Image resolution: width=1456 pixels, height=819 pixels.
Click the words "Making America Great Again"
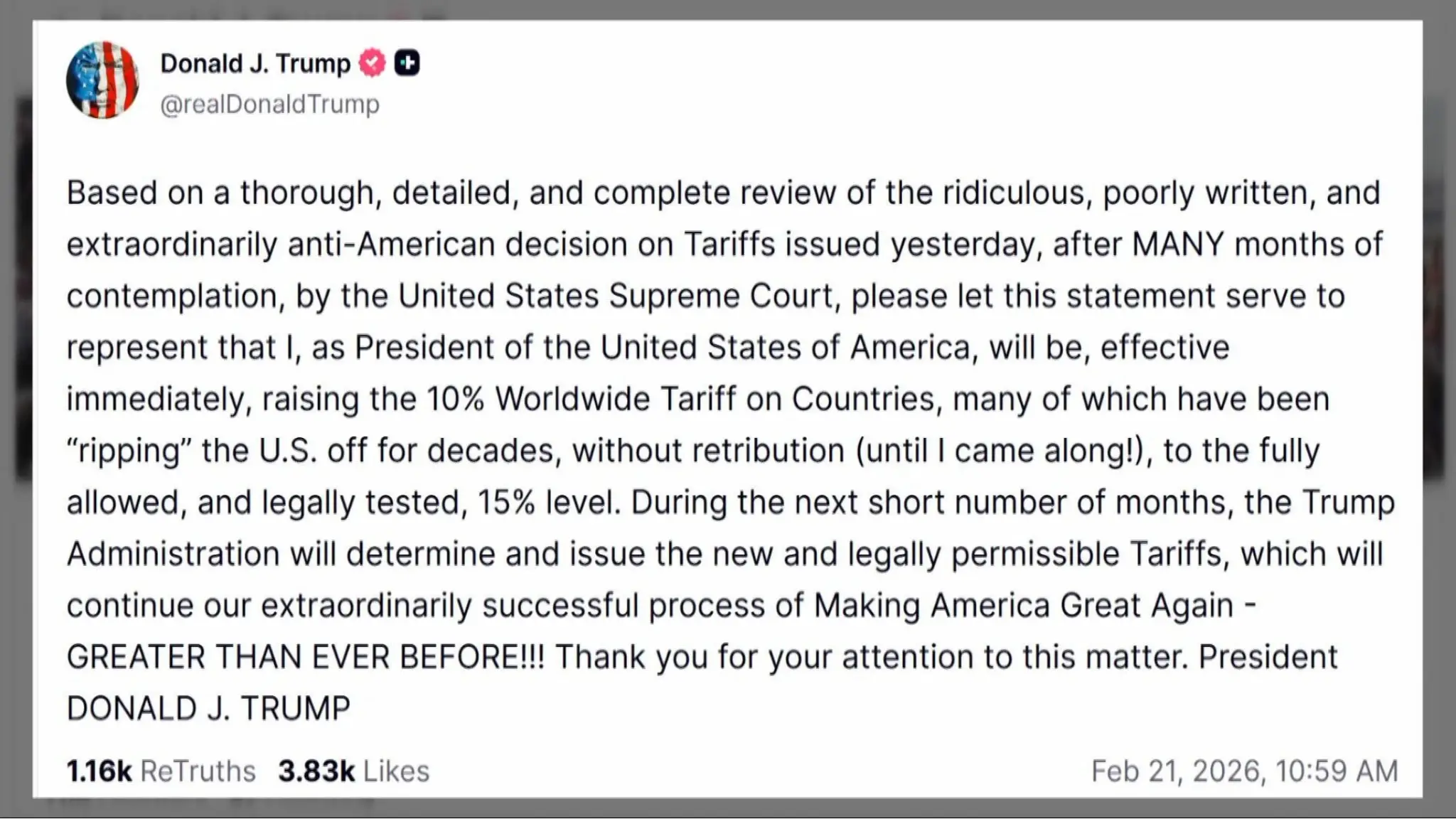[x=1023, y=606]
